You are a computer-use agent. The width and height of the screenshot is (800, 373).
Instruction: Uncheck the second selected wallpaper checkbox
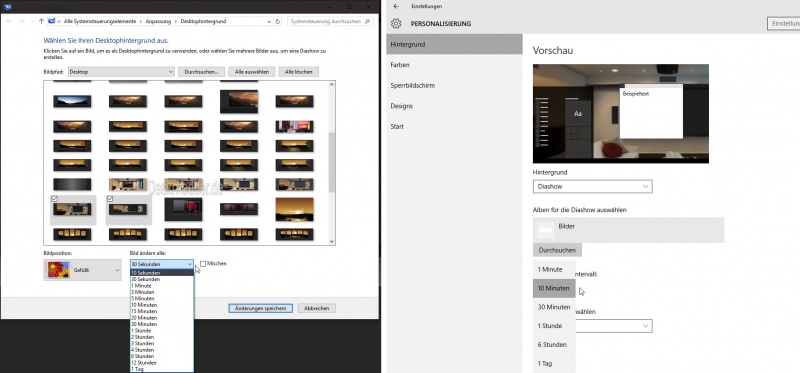110,199
